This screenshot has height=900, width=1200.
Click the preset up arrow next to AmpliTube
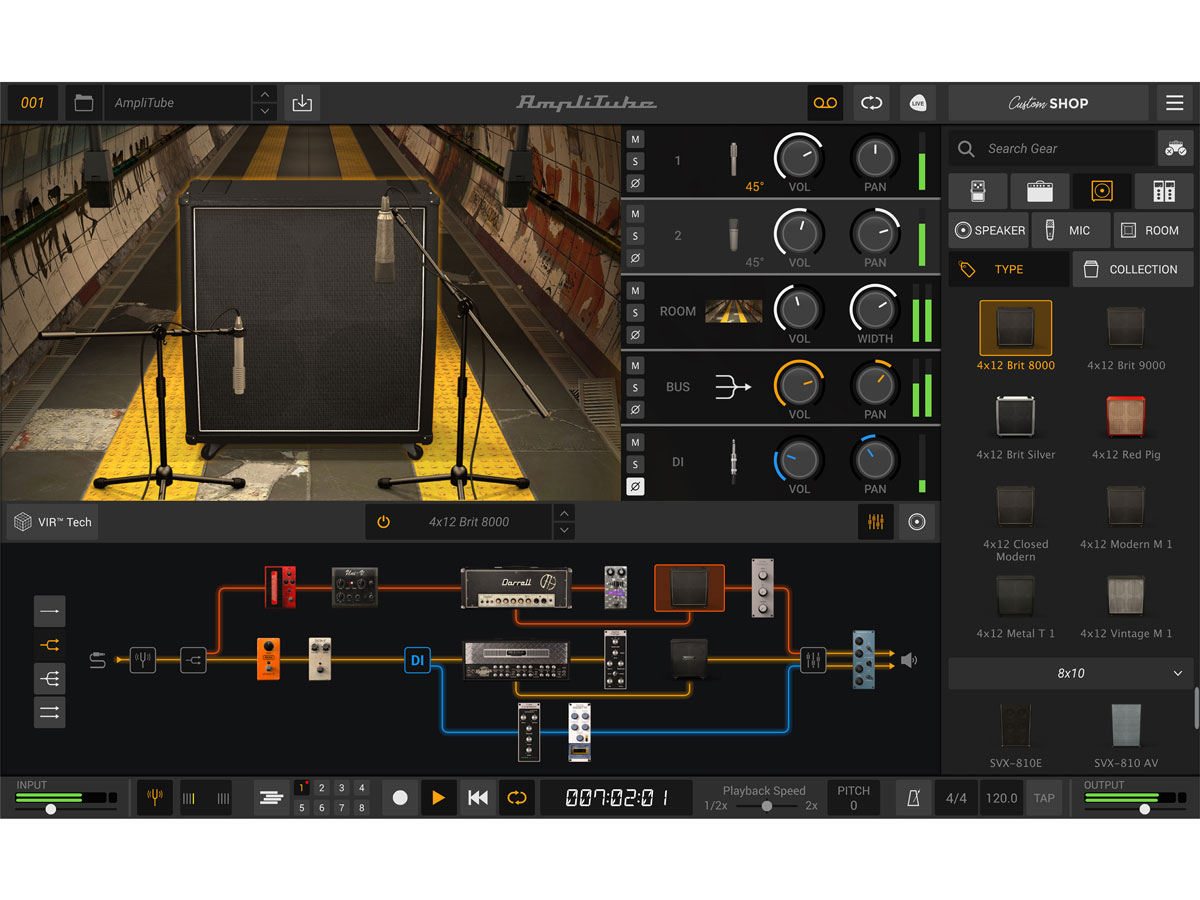pyautogui.click(x=264, y=94)
